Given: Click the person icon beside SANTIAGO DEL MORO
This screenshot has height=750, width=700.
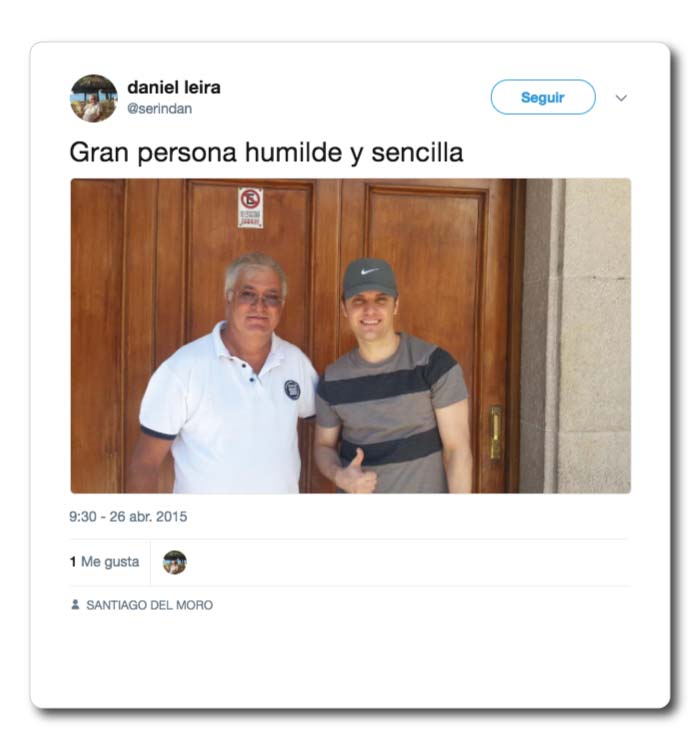Looking at the screenshot, I should (x=75, y=605).
